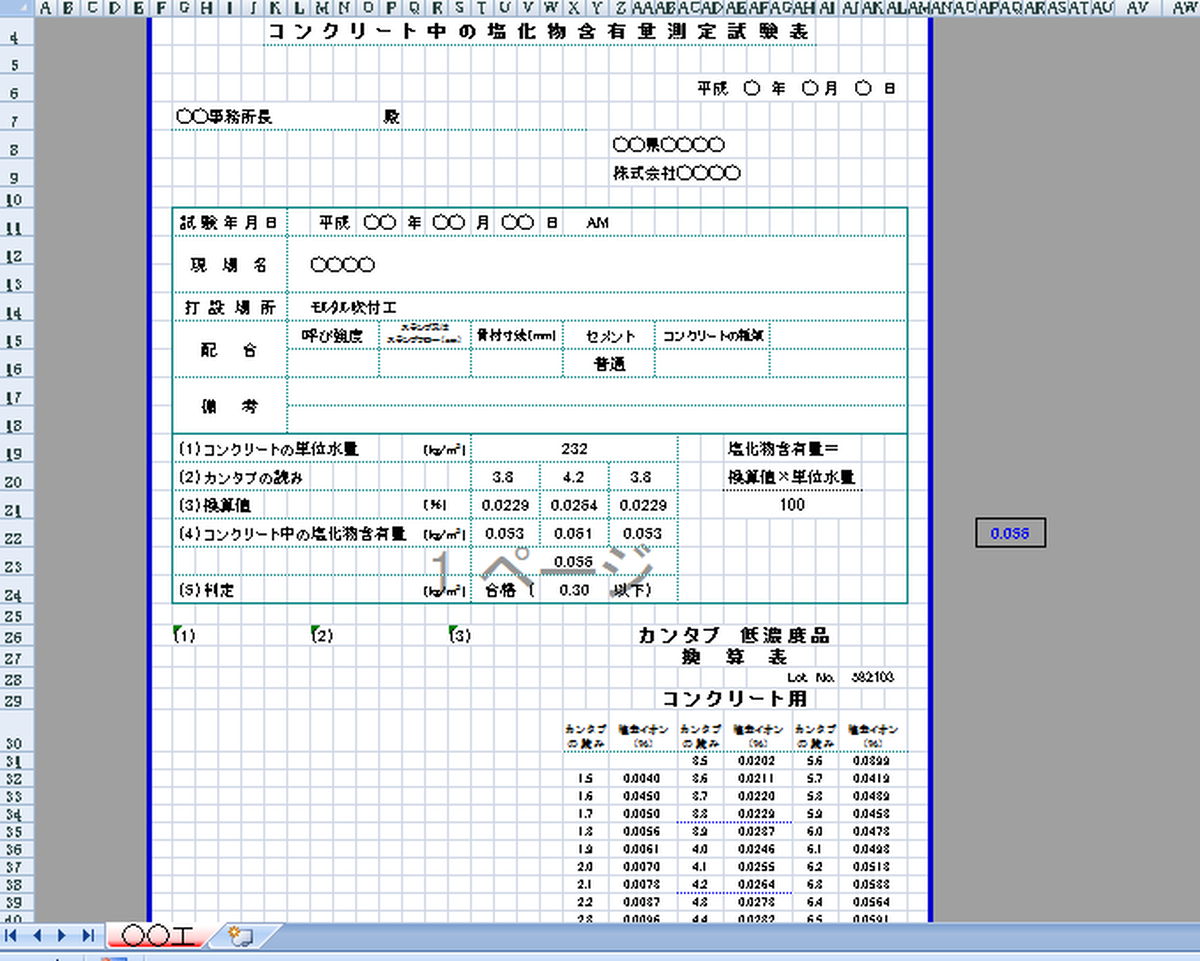This screenshot has width=1200, height=961.
Task: Select the 〇〇工 sheet tab
Action: (159, 936)
